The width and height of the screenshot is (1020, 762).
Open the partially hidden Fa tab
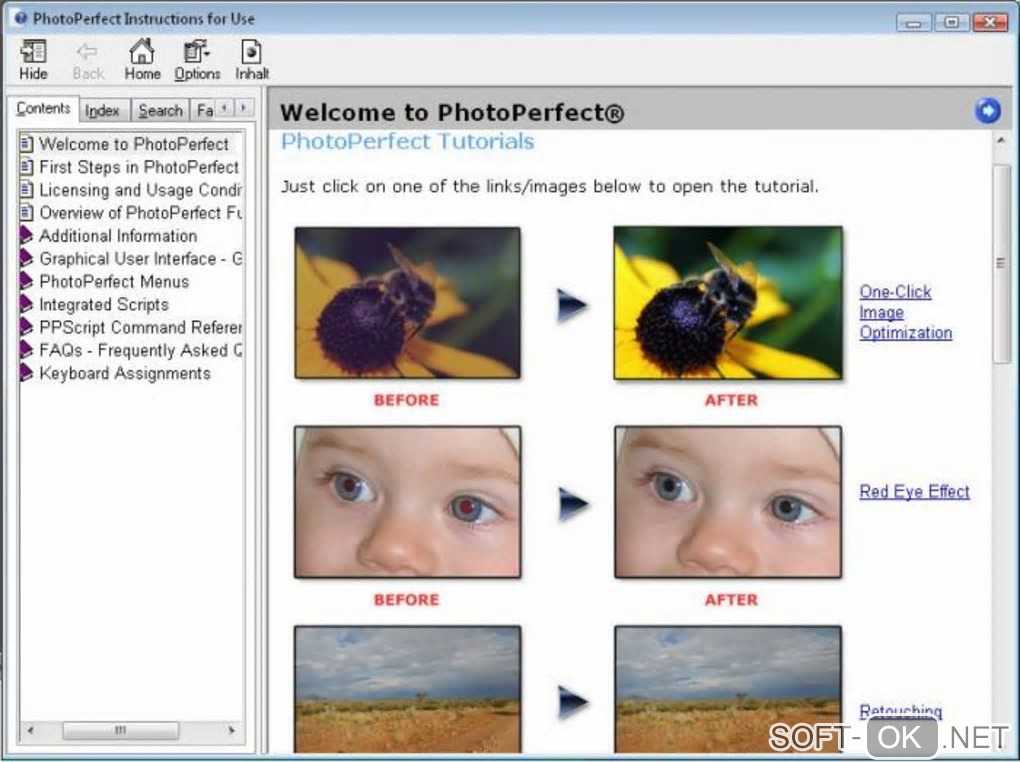point(204,111)
